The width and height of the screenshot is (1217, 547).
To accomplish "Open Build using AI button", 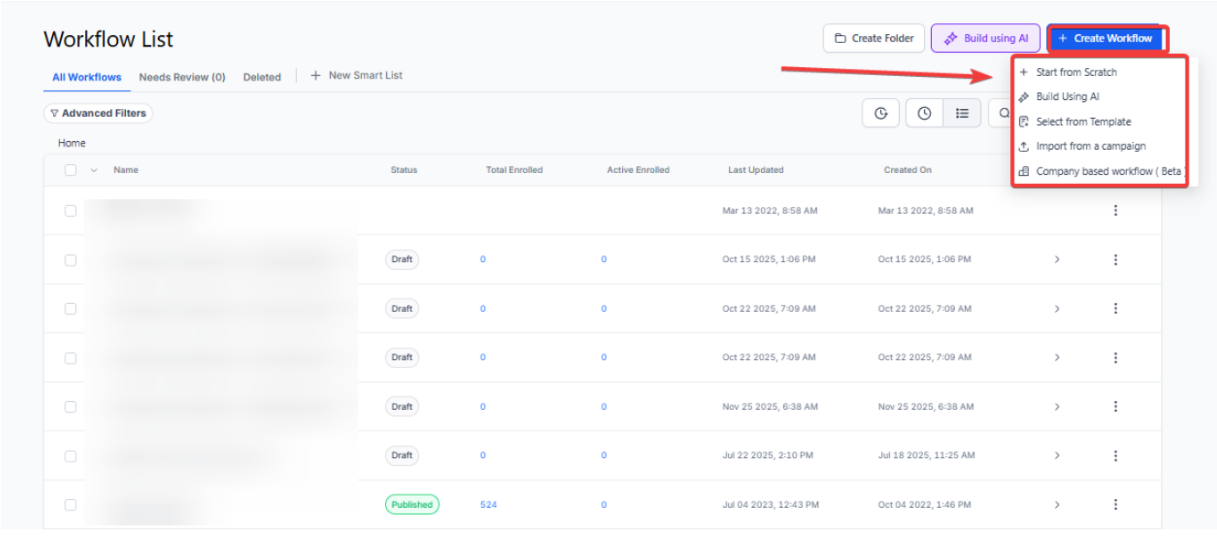I will [x=985, y=38].
